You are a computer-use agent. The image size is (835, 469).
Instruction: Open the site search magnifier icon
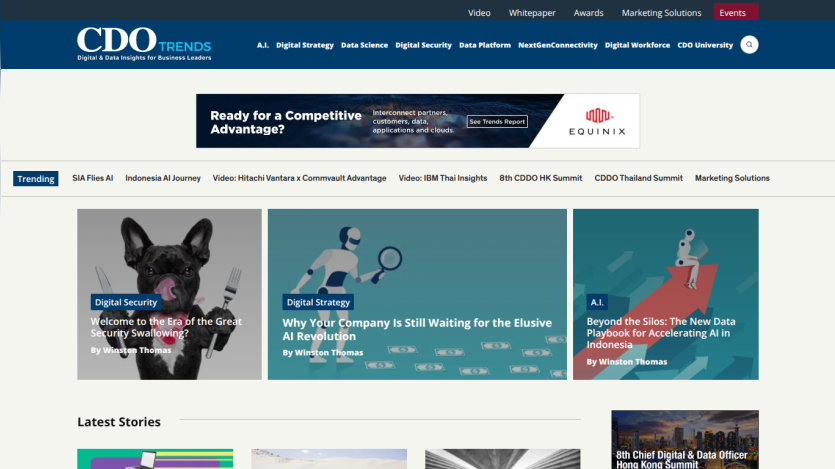(749, 45)
